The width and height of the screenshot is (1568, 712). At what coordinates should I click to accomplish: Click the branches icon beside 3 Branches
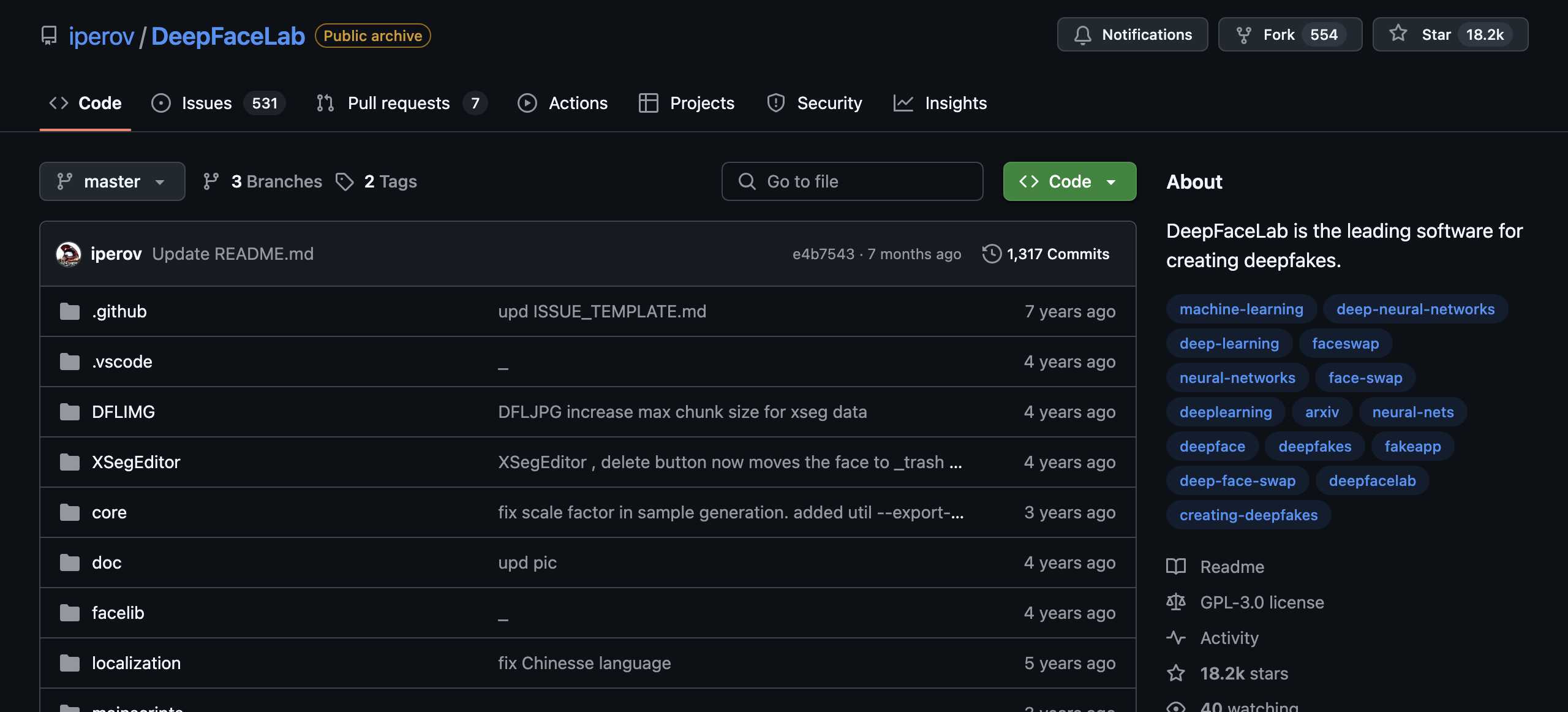tap(211, 181)
